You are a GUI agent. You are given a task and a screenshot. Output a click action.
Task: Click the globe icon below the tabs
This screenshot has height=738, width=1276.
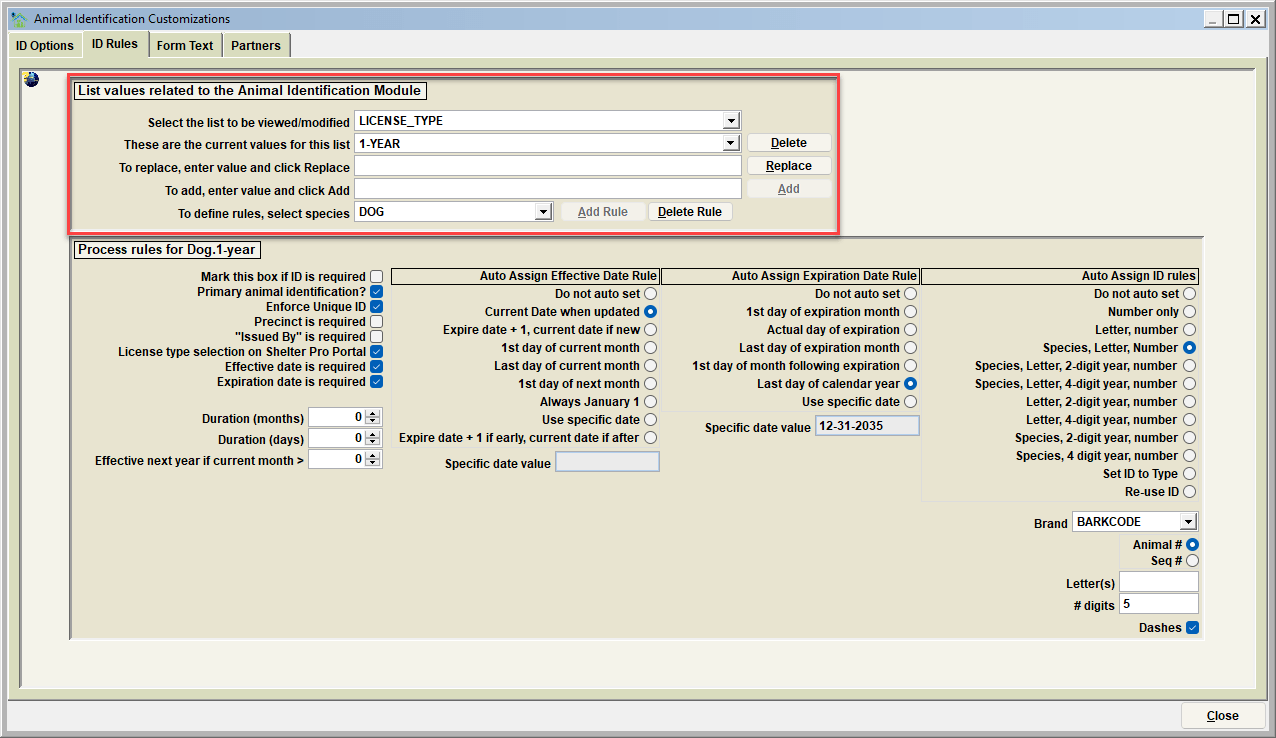pyautogui.click(x=32, y=79)
